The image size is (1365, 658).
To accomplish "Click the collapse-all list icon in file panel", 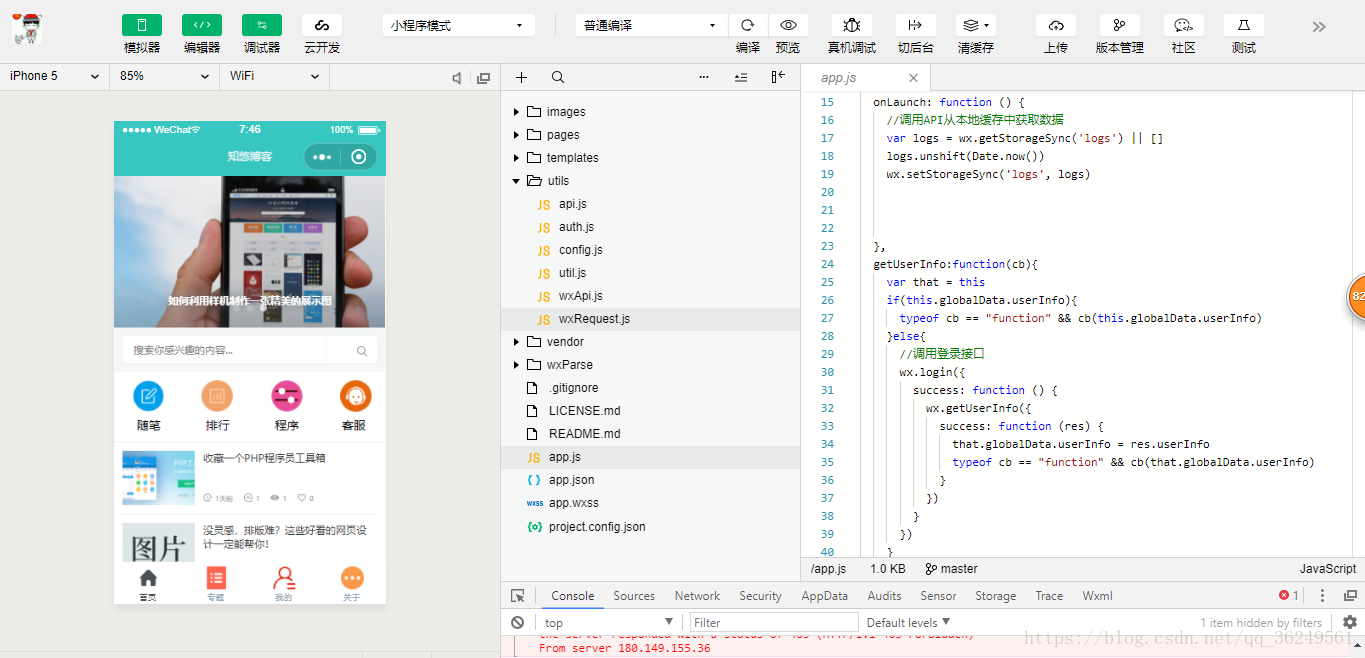I will tap(741, 77).
